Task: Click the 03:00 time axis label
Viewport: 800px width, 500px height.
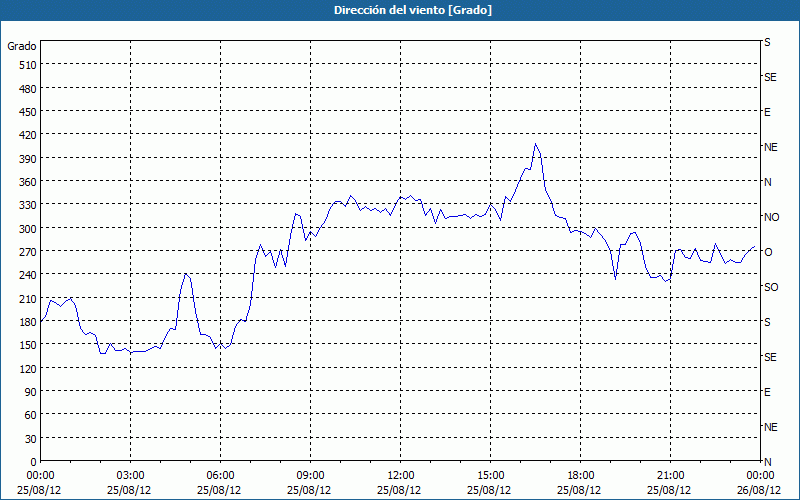Action: [130, 476]
